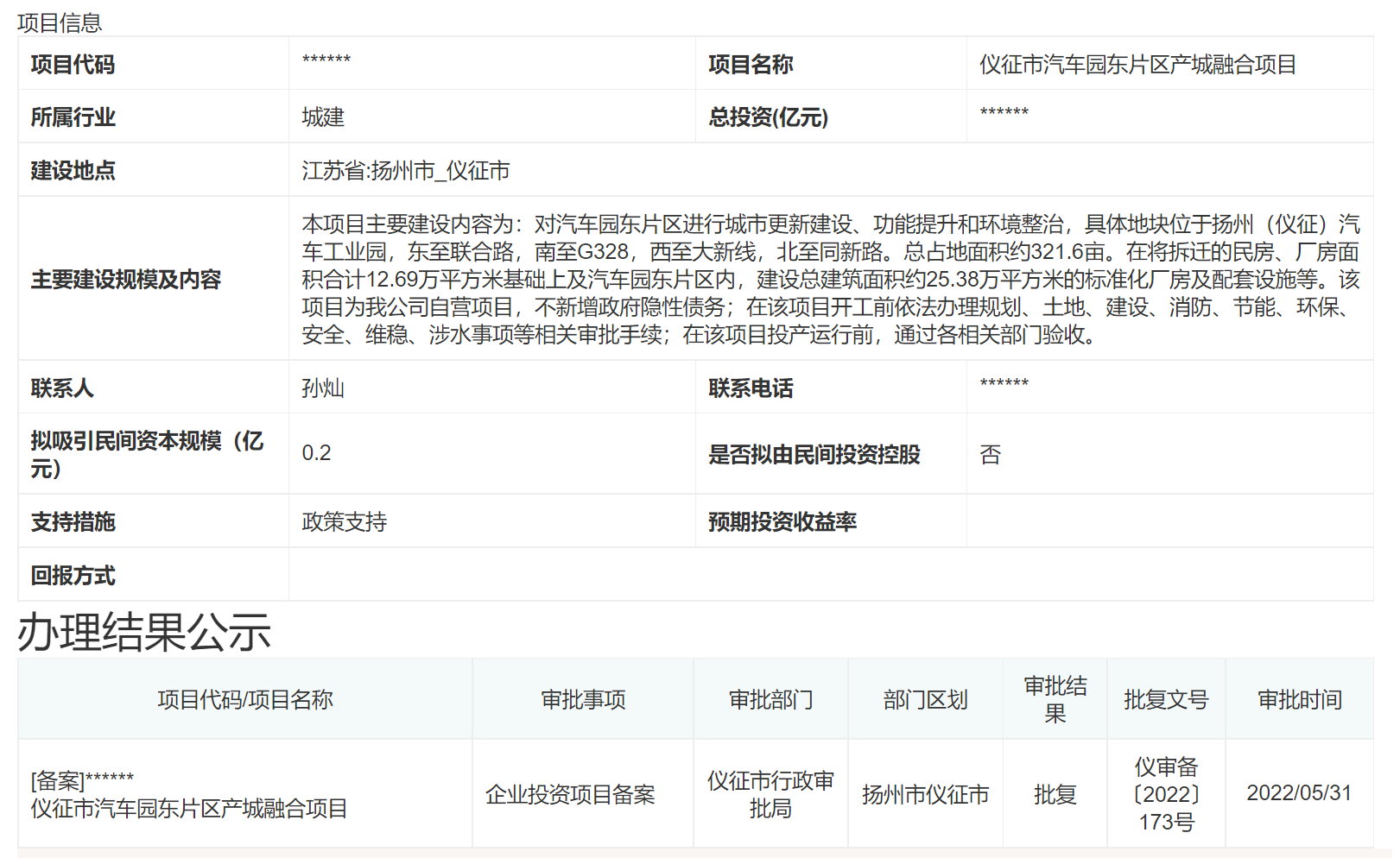Select the 项目代码 label cell

(73, 65)
